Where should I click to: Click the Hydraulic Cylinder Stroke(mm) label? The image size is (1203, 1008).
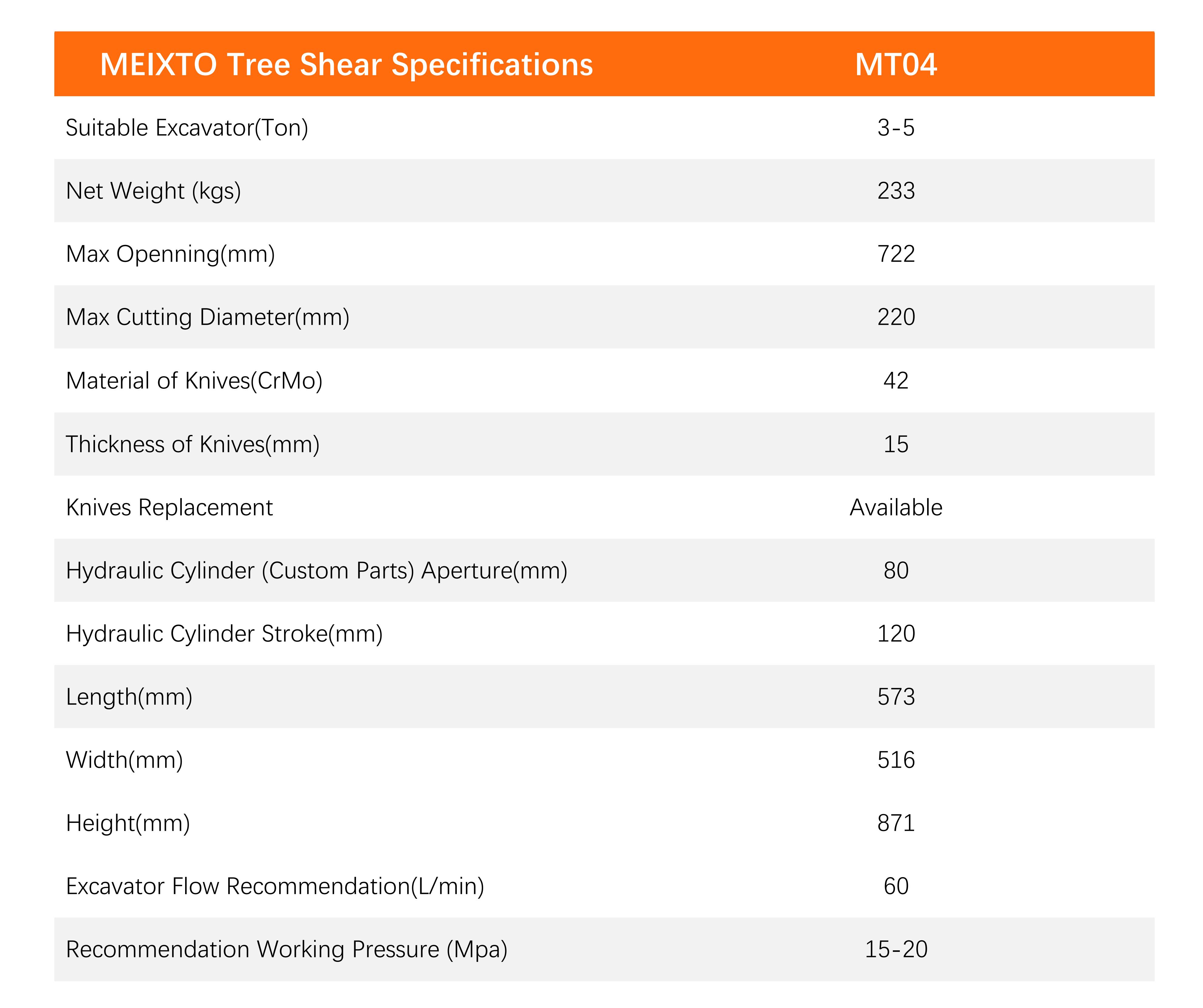pos(224,634)
